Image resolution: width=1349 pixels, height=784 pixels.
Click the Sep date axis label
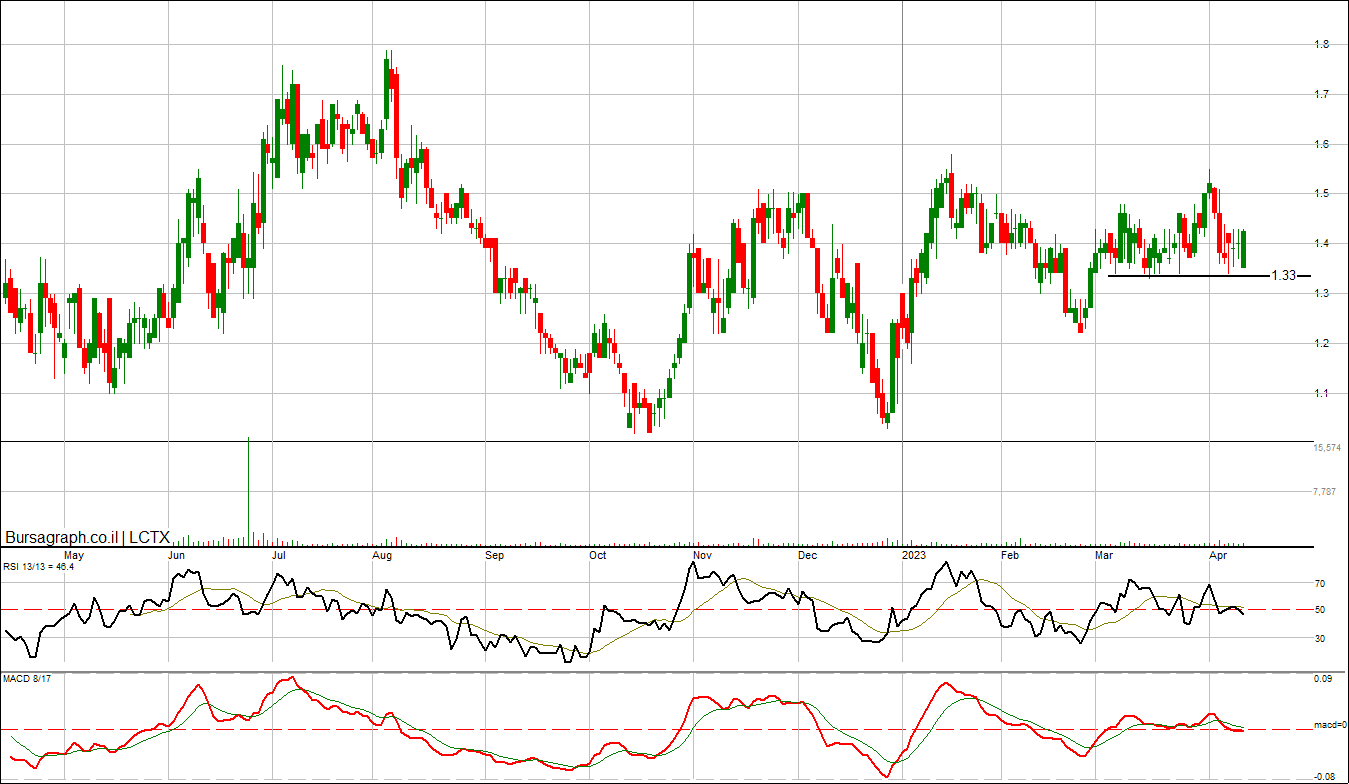(x=495, y=554)
